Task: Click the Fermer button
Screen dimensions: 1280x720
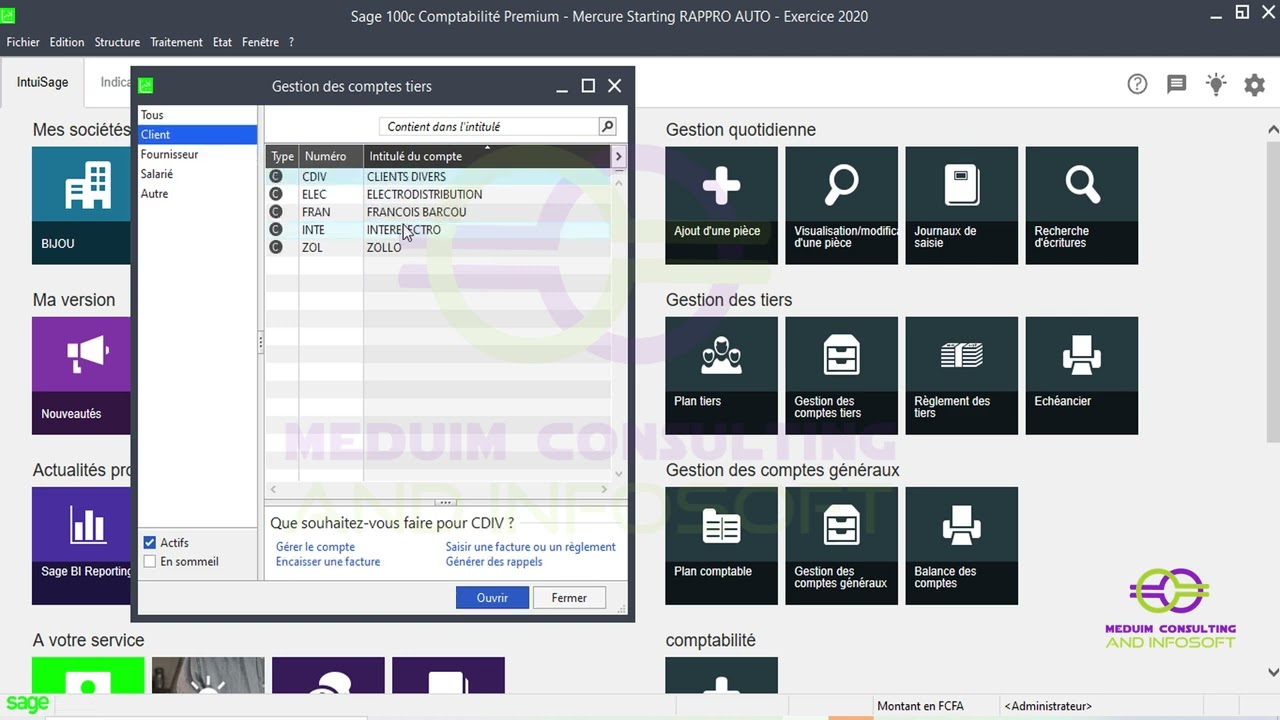Action: tap(569, 597)
